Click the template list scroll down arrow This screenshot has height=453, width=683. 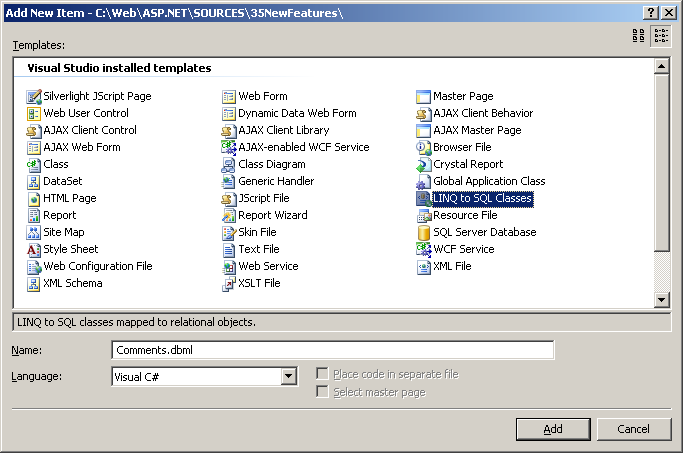(x=661, y=300)
